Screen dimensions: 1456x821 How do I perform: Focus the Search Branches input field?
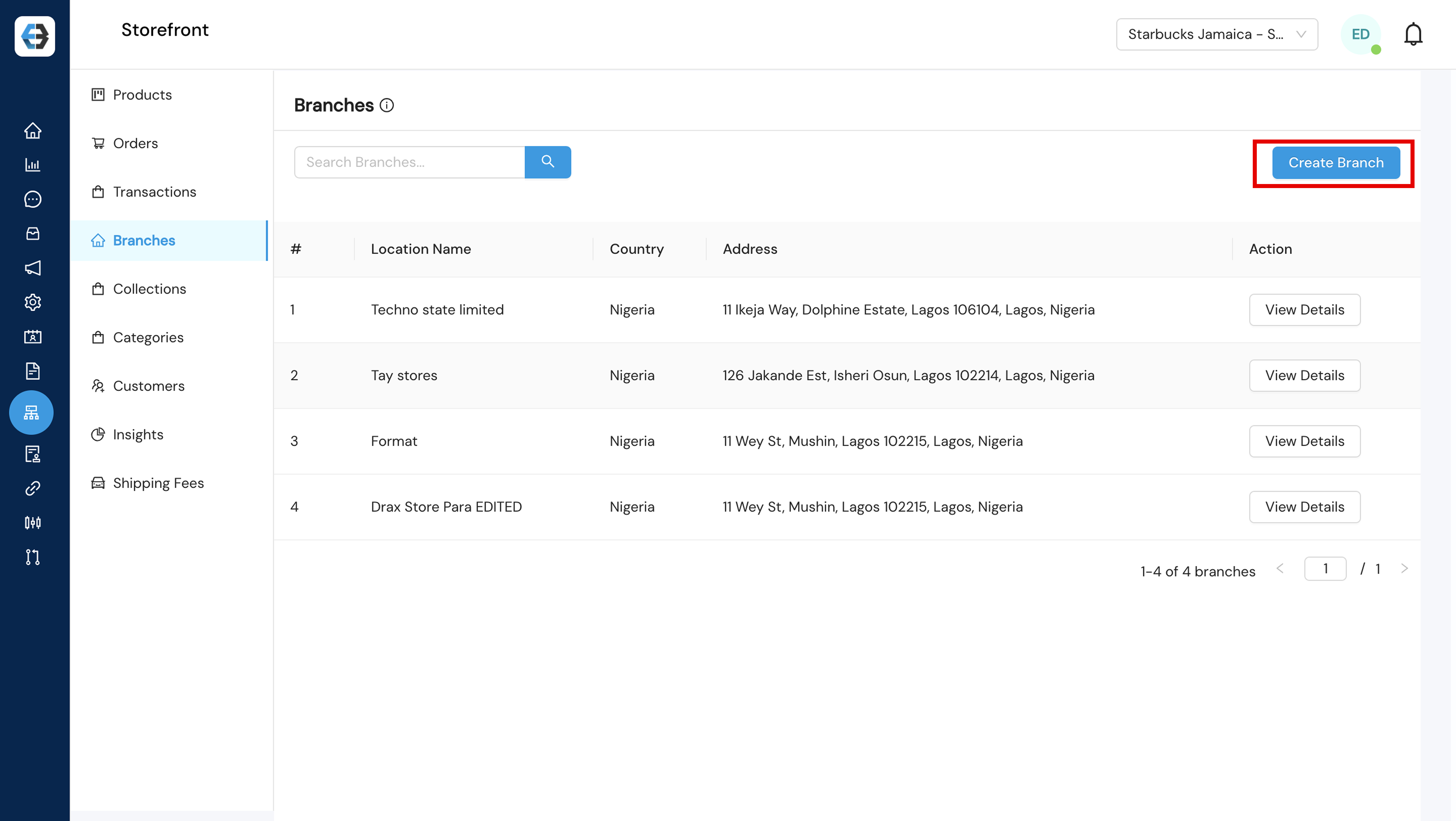click(409, 162)
